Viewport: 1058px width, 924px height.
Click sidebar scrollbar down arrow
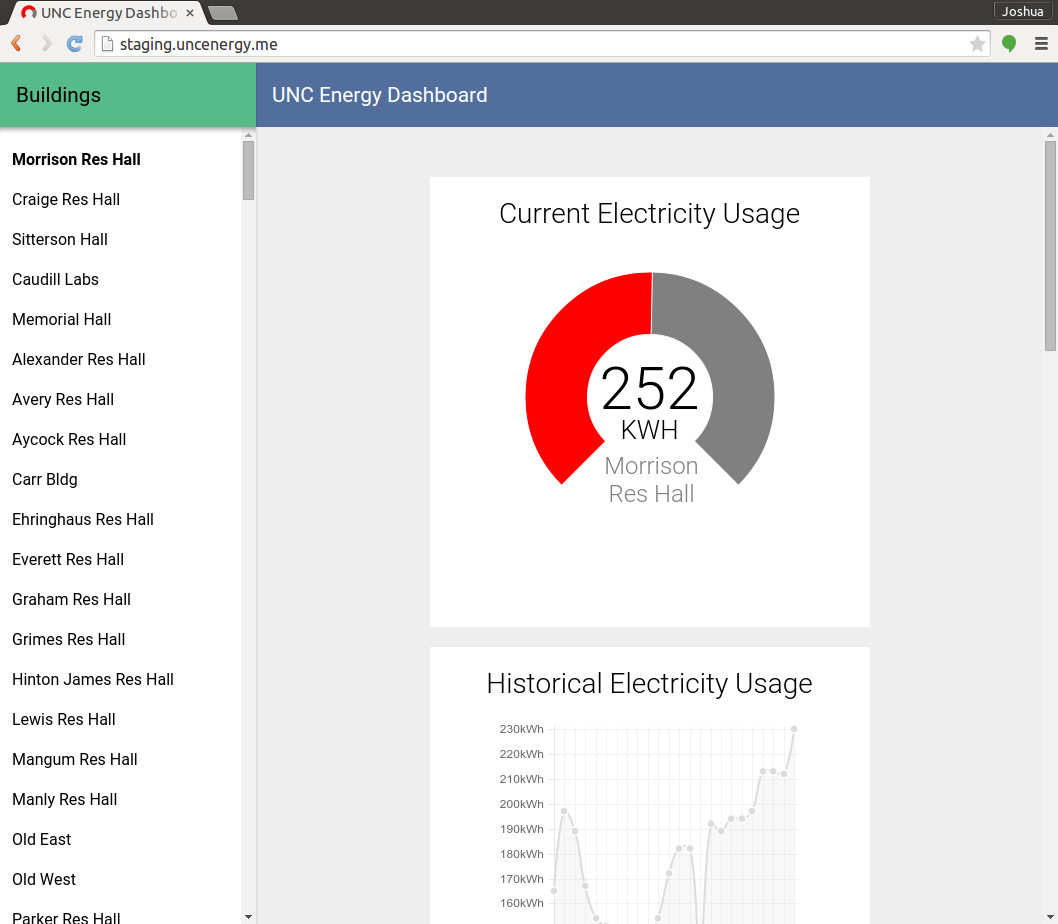tap(248, 917)
